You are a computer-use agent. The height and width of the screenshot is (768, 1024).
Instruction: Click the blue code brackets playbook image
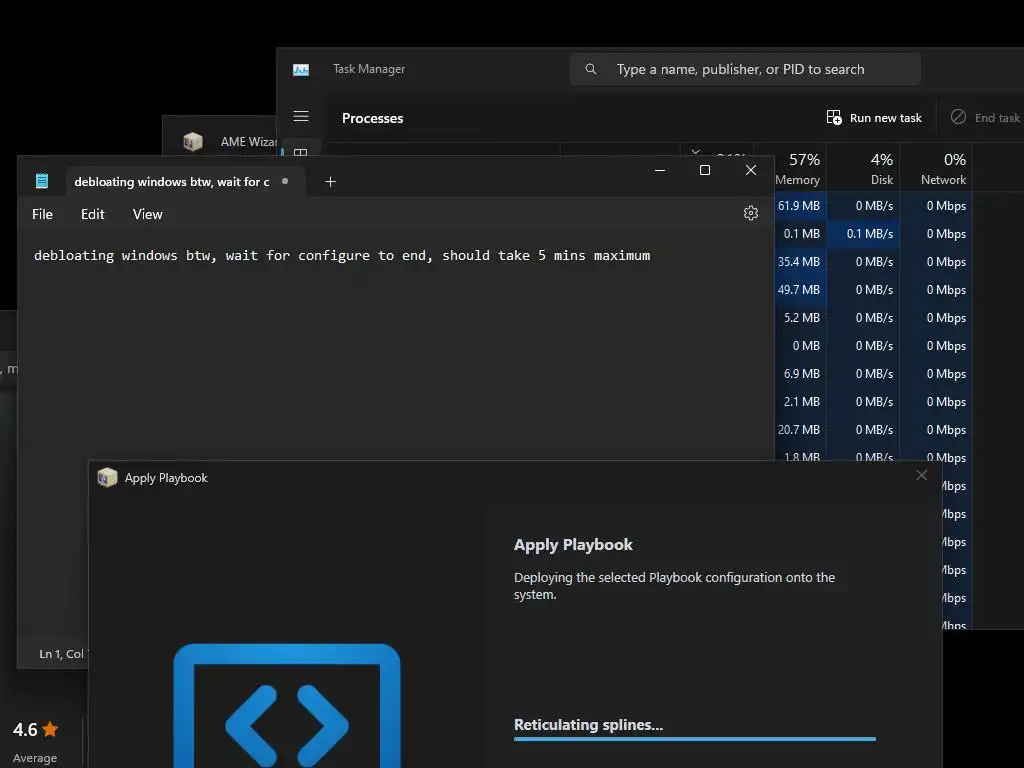[287, 705]
